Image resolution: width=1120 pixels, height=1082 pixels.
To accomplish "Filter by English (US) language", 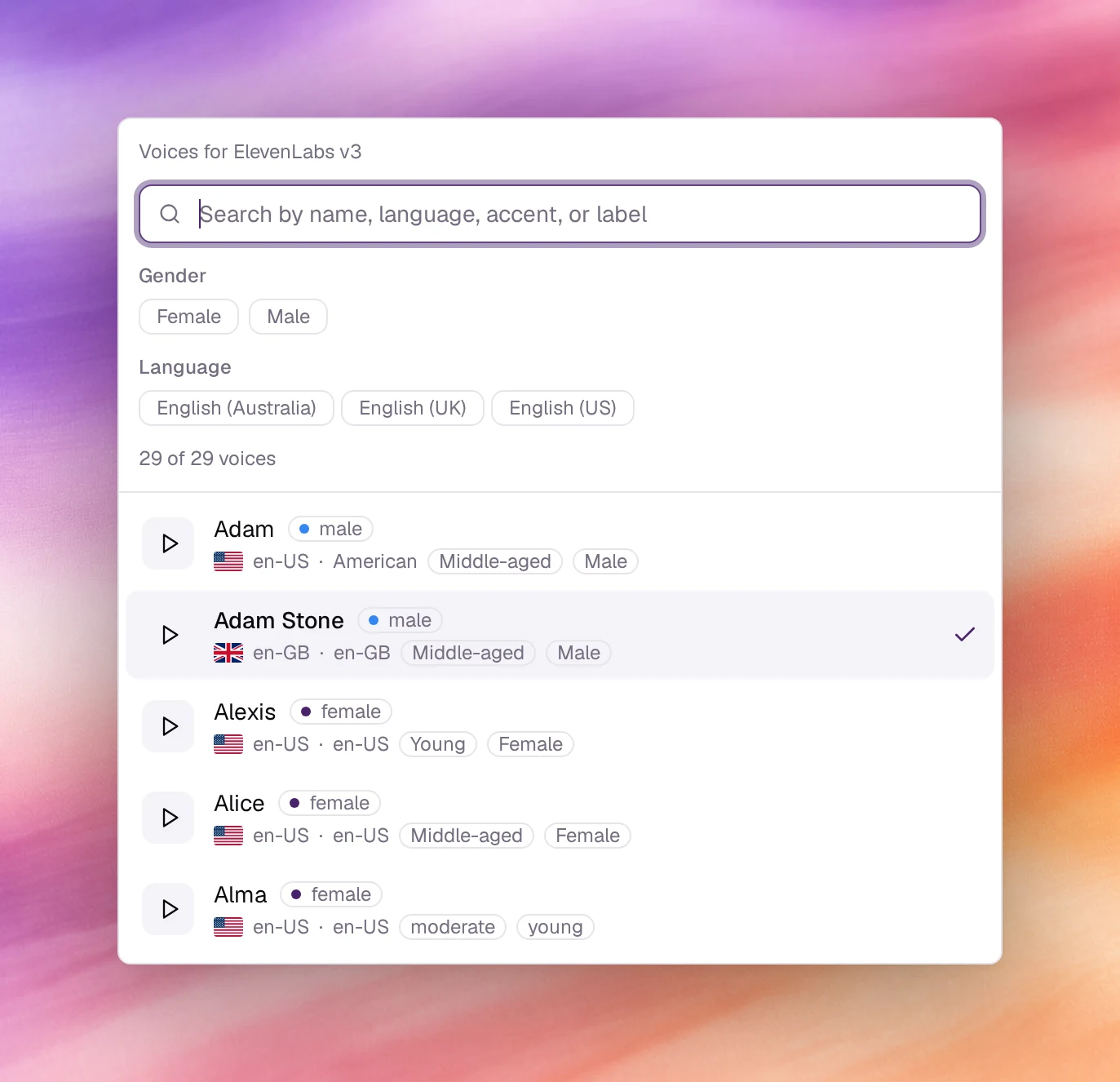I will click(x=563, y=408).
